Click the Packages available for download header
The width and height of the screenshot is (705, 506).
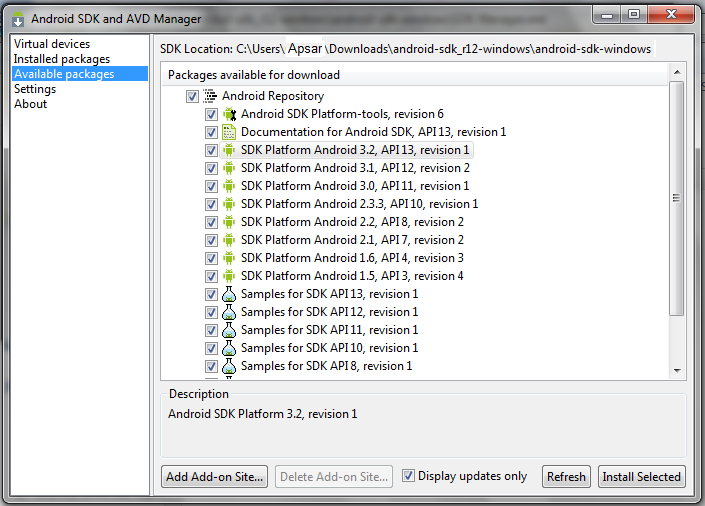(x=254, y=75)
